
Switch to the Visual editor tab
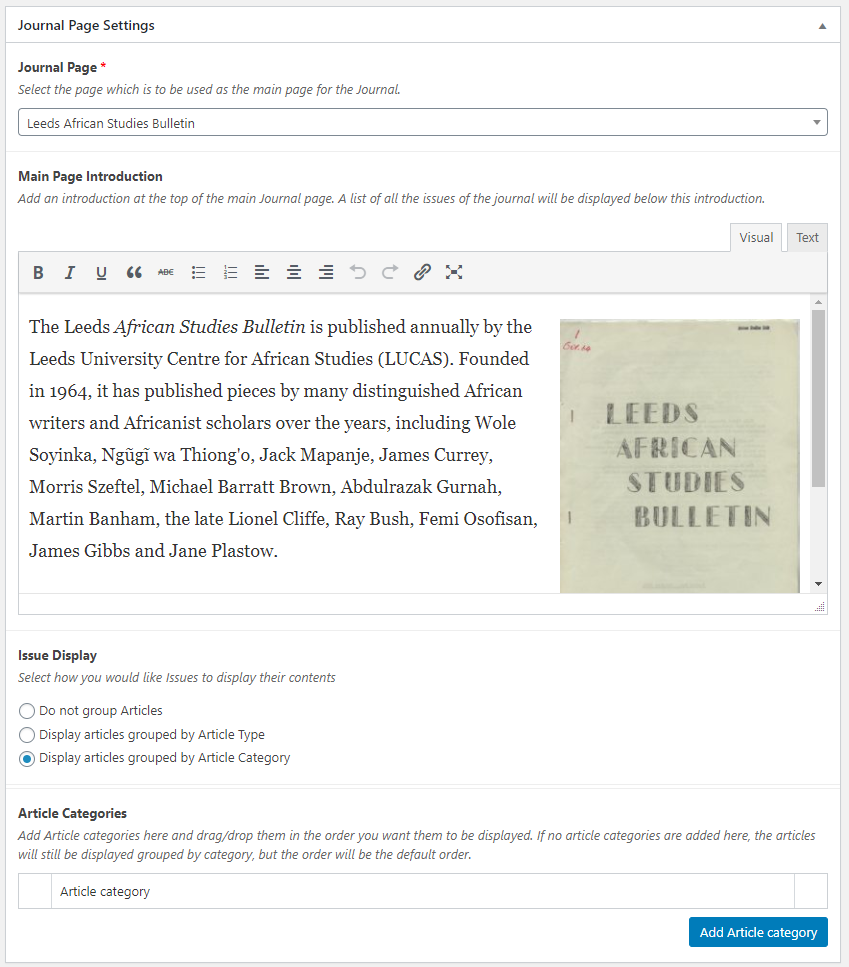click(756, 237)
